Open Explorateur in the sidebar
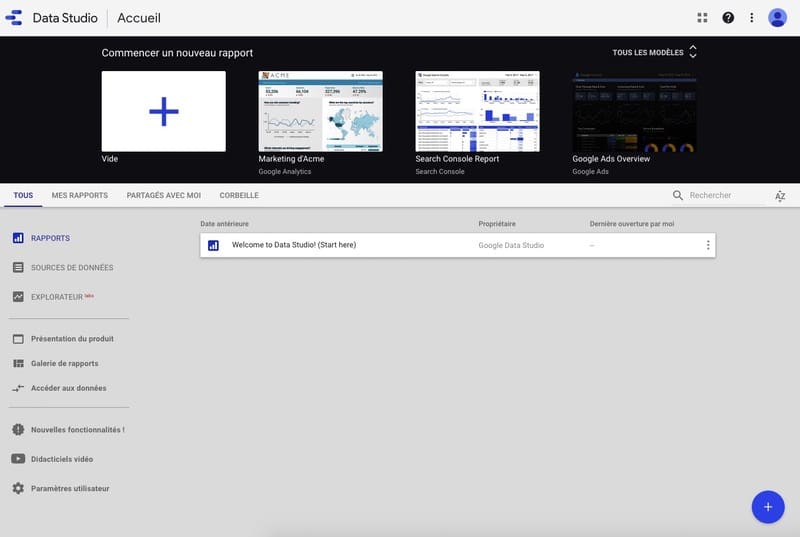800x537 pixels. pos(56,297)
